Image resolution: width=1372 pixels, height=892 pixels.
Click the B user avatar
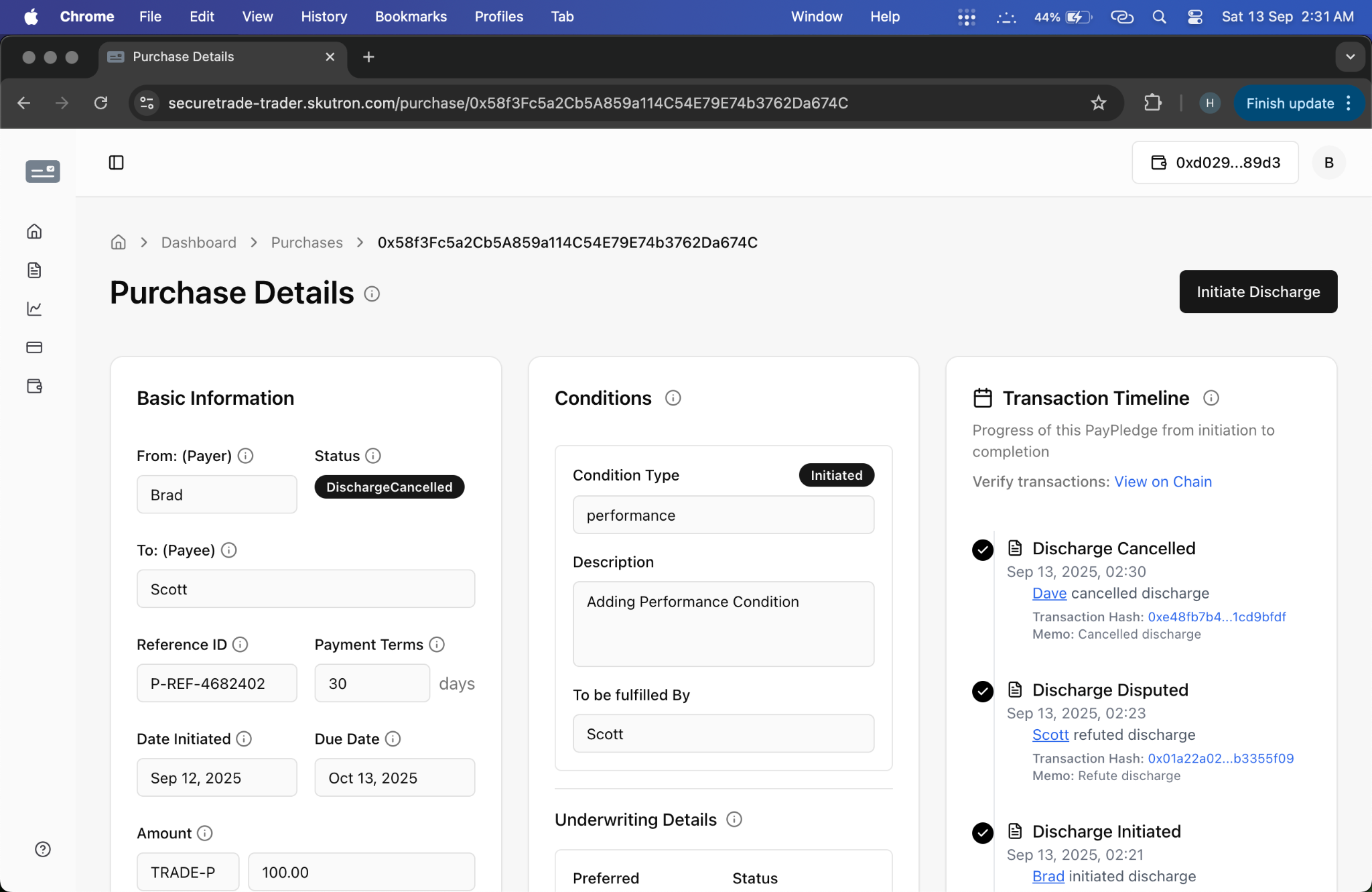1329,162
